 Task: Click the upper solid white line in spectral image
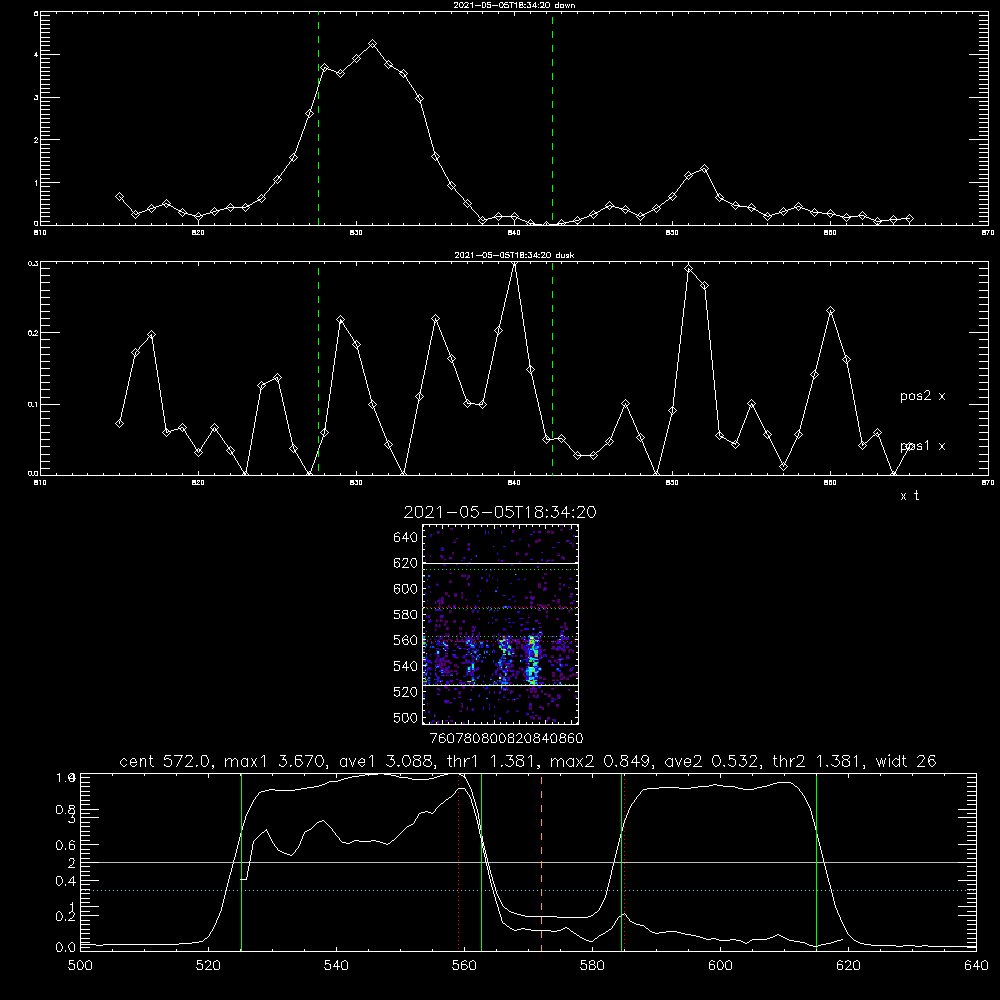[501, 564]
